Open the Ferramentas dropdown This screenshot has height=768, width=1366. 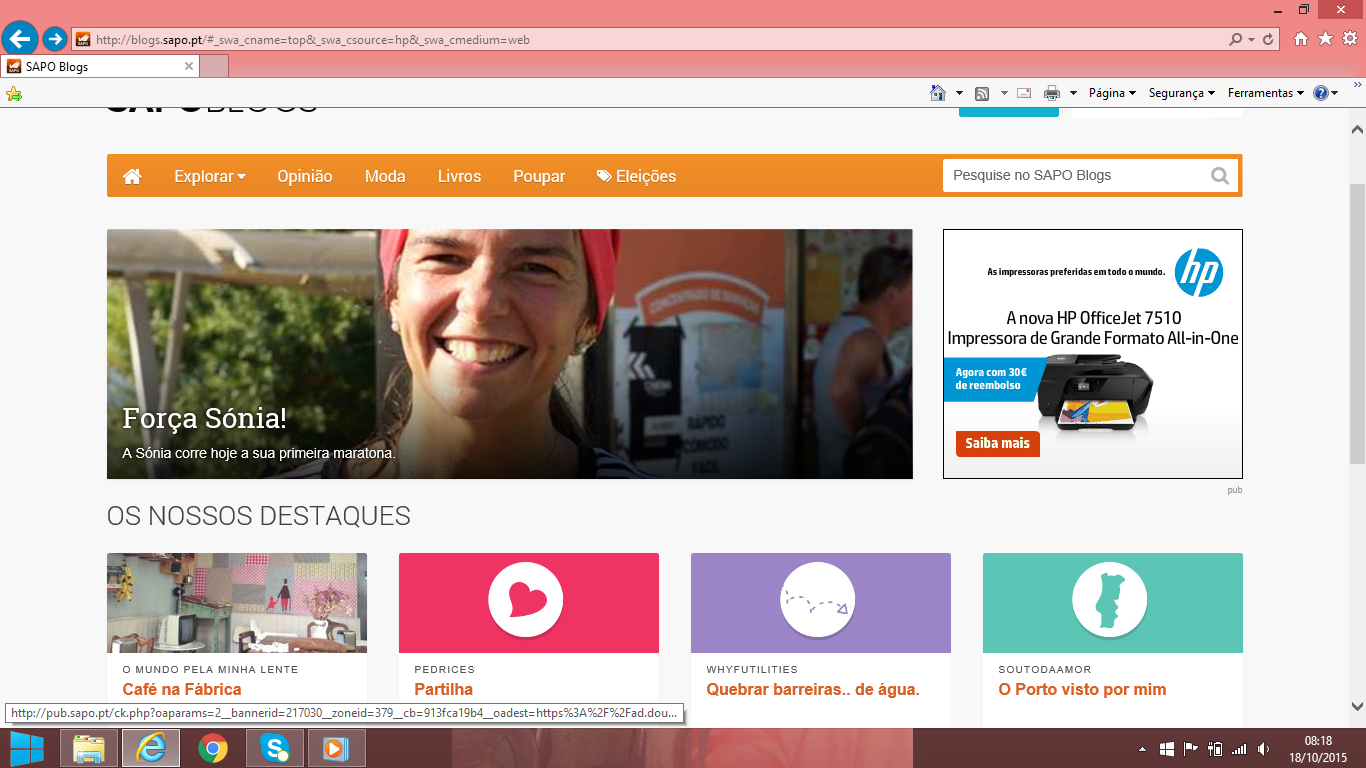click(x=1265, y=93)
